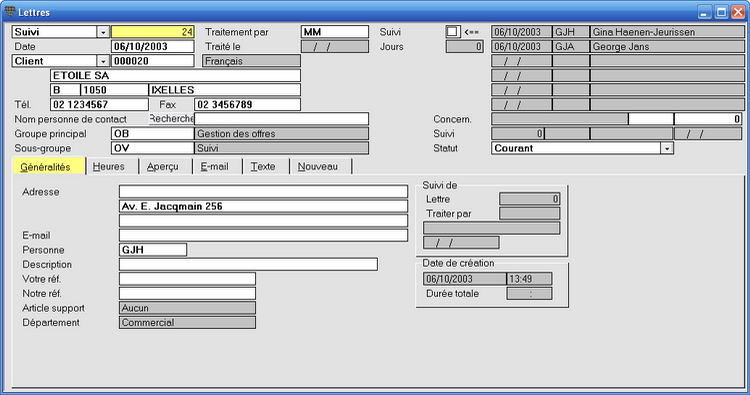
Task: Open the Heures tab
Action: [x=109, y=167]
